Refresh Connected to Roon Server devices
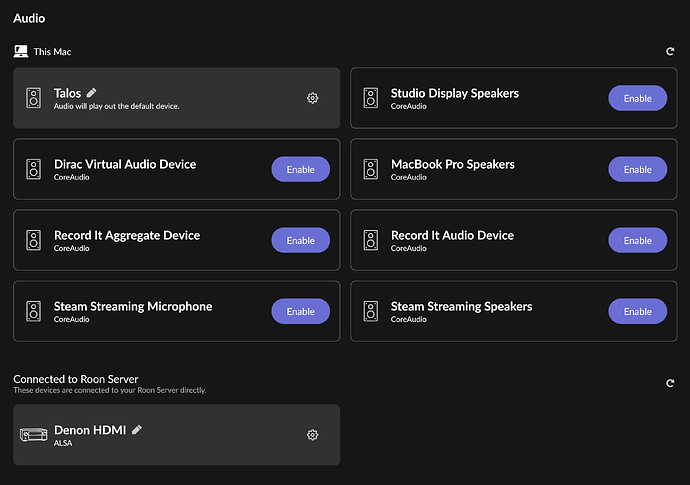The height and width of the screenshot is (485, 690). (670, 383)
